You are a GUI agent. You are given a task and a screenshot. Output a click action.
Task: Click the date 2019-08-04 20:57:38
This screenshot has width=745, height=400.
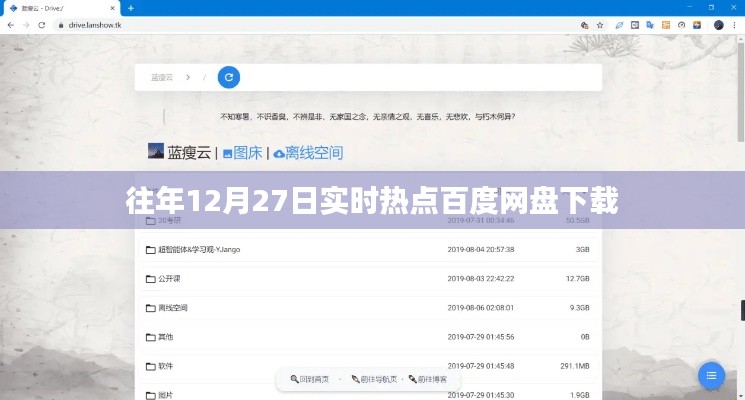point(481,249)
